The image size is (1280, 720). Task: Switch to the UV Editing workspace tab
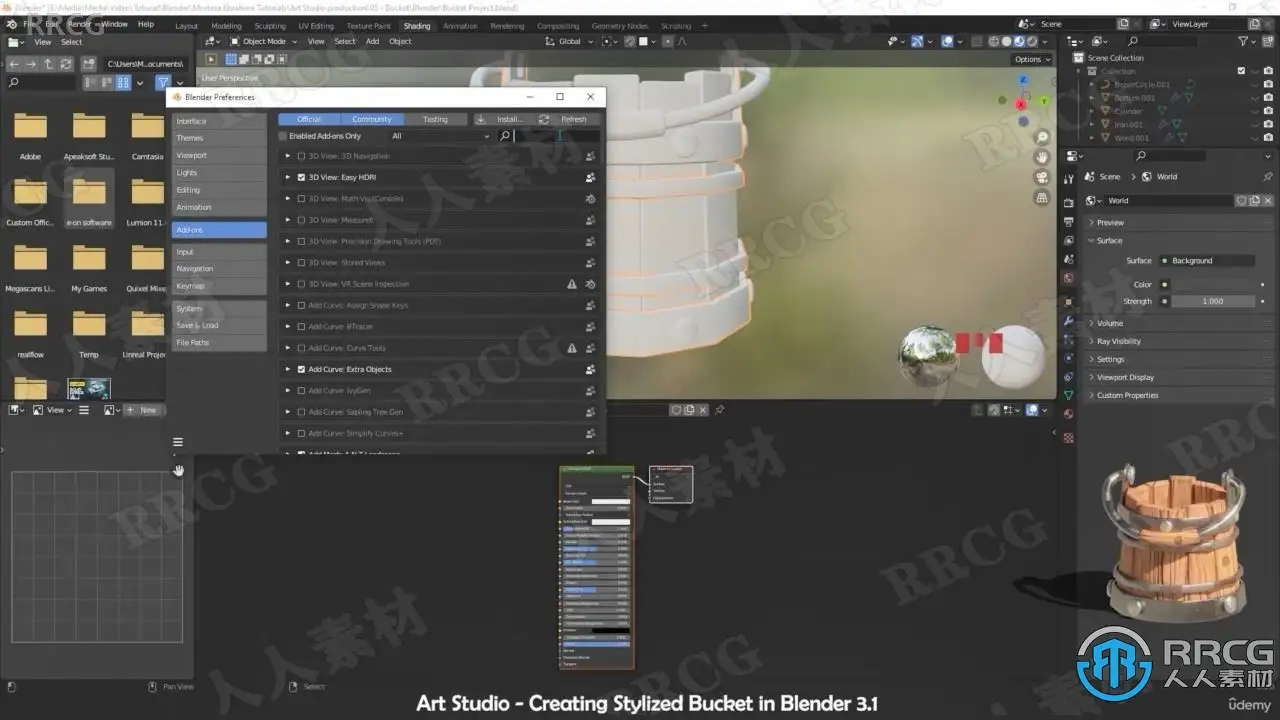coord(316,26)
